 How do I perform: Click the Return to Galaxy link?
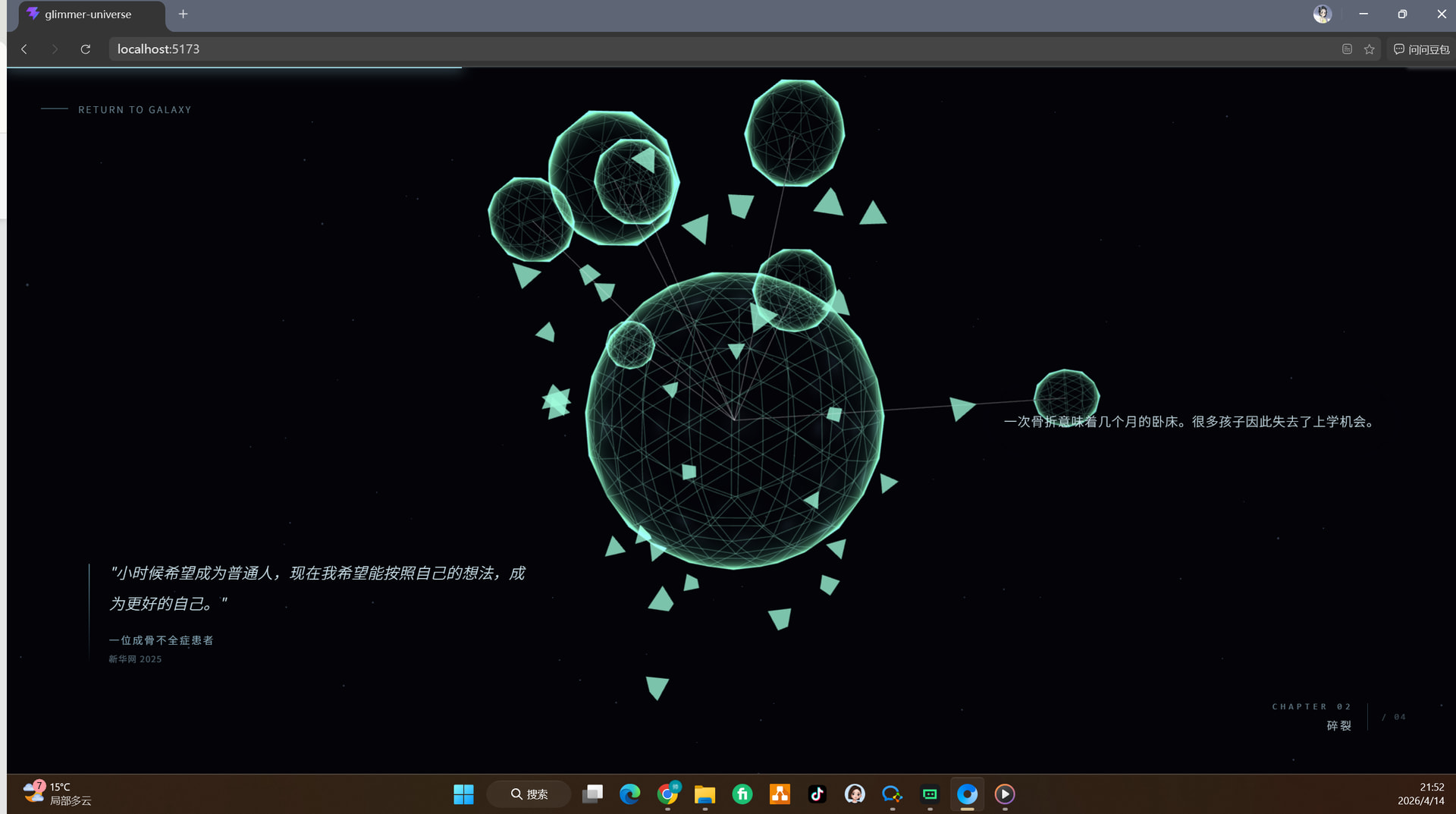pyautogui.click(x=134, y=110)
